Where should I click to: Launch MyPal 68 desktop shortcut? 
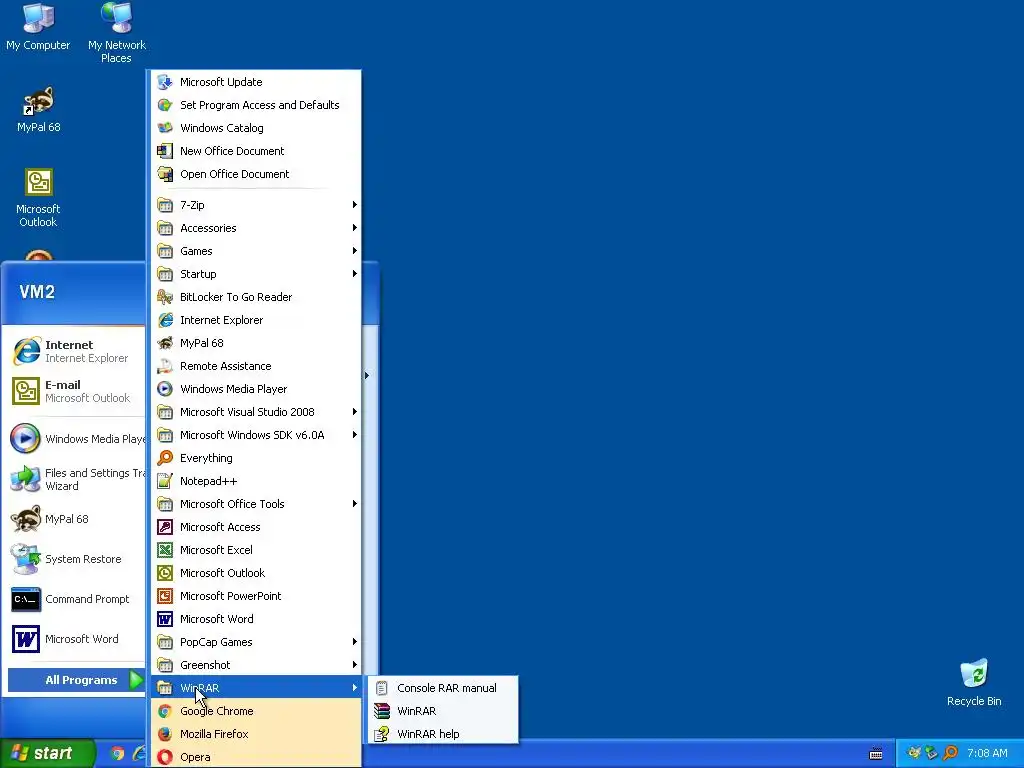pyautogui.click(x=38, y=110)
